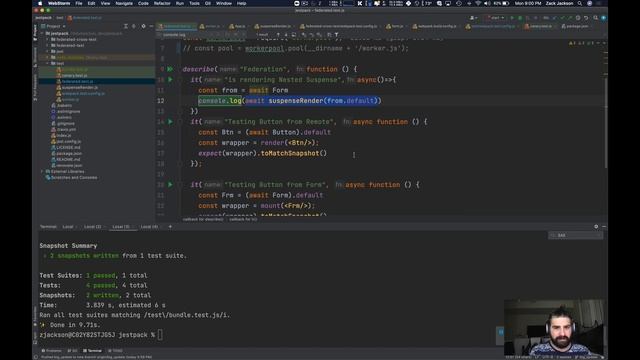Expand External Libraries node
The height and width of the screenshot is (360, 640).
click(42, 171)
